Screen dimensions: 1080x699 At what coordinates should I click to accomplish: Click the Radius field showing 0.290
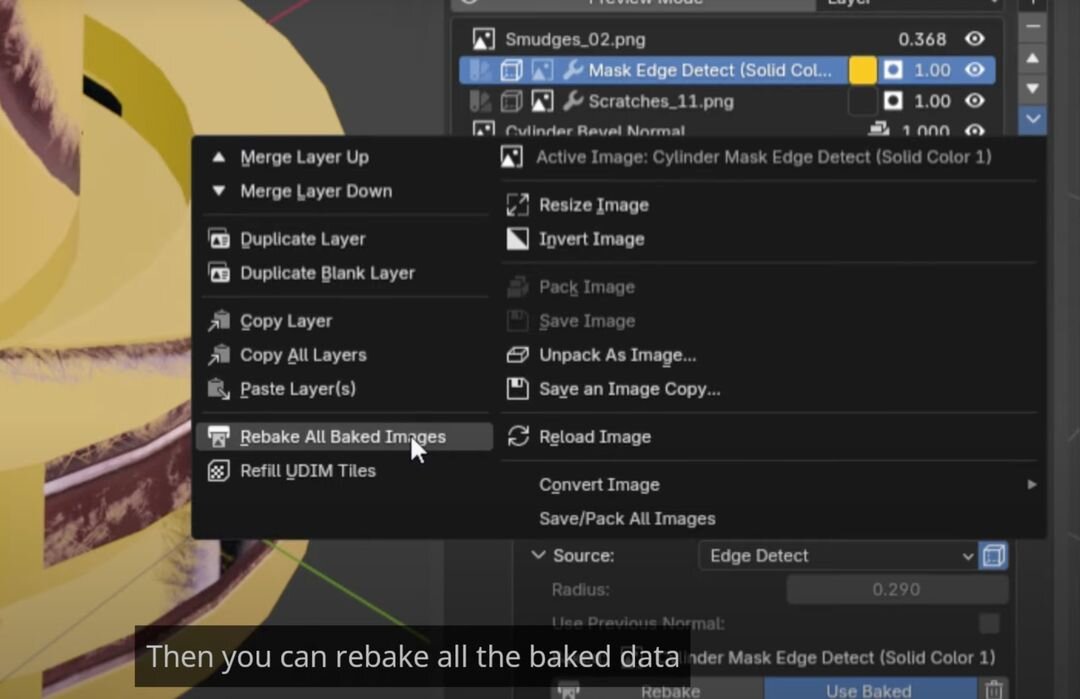pyautogui.click(x=897, y=590)
